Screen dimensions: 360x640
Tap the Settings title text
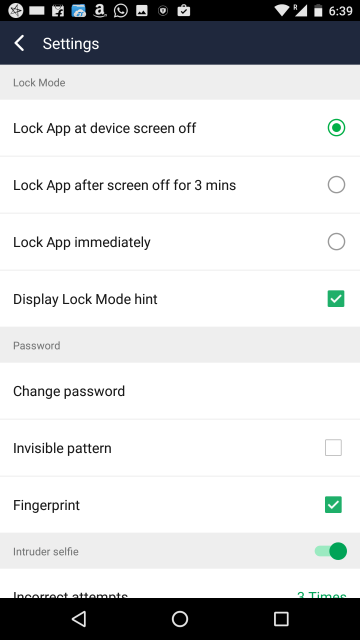pos(71,44)
